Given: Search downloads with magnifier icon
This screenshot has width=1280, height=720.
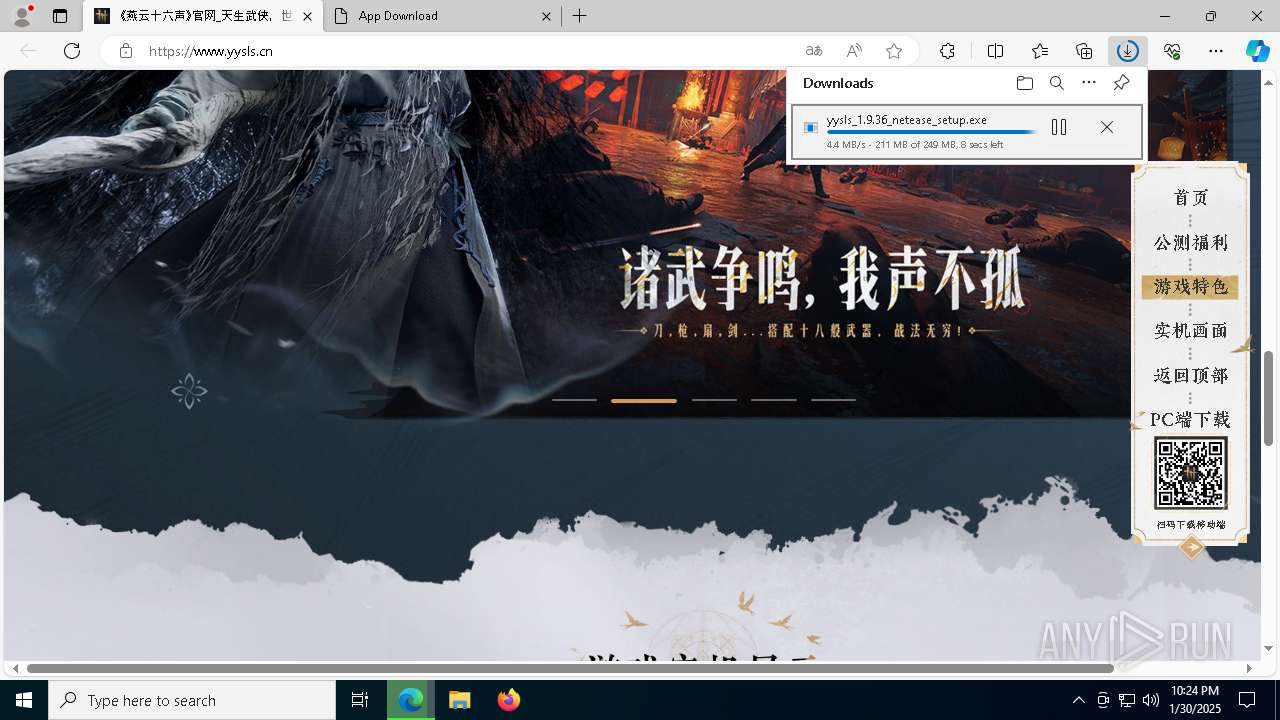Looking at the screenshot, I should pyautogui.click(x=1057, y=83).
